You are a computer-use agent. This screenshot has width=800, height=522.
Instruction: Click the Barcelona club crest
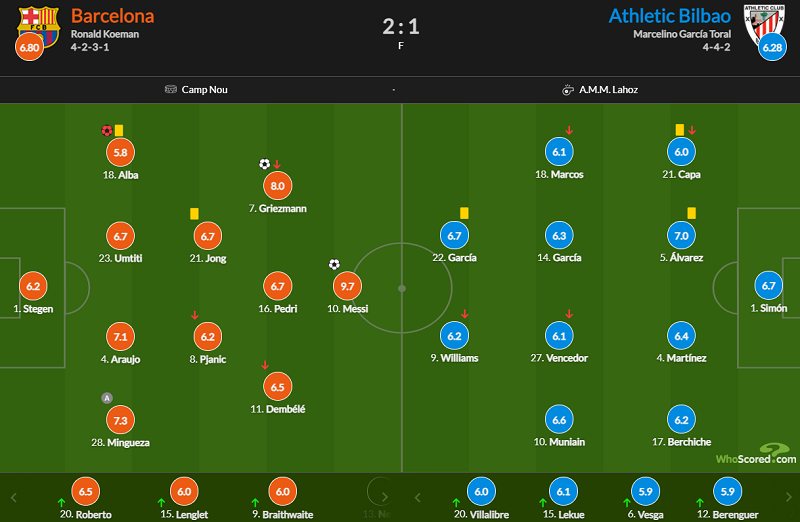[39, 26]
